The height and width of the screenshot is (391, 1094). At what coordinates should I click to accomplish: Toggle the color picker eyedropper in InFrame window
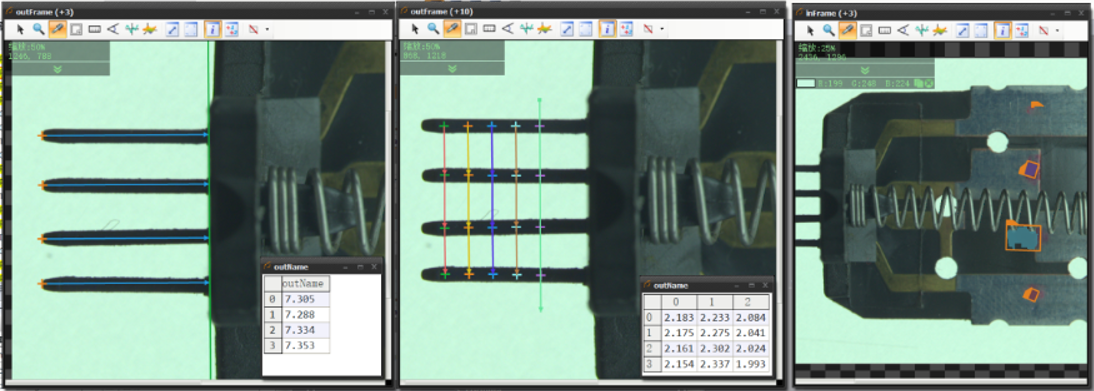(x=848, y=30)
